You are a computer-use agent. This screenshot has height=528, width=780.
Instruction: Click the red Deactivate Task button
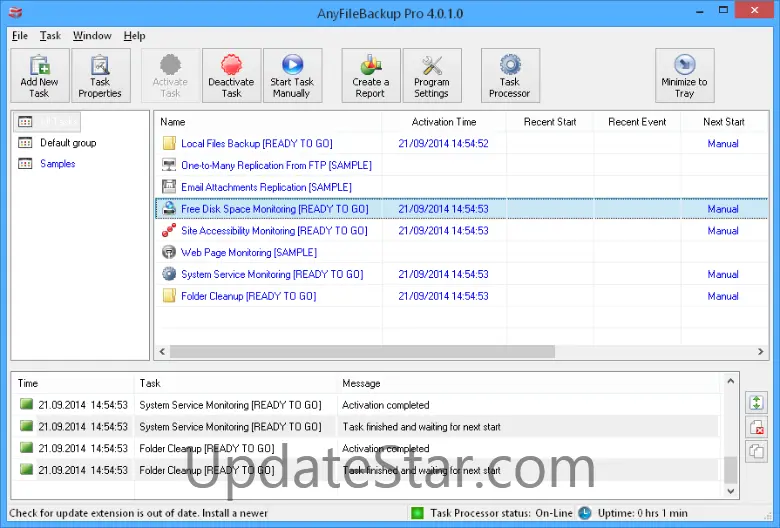(x=231, y=76)
